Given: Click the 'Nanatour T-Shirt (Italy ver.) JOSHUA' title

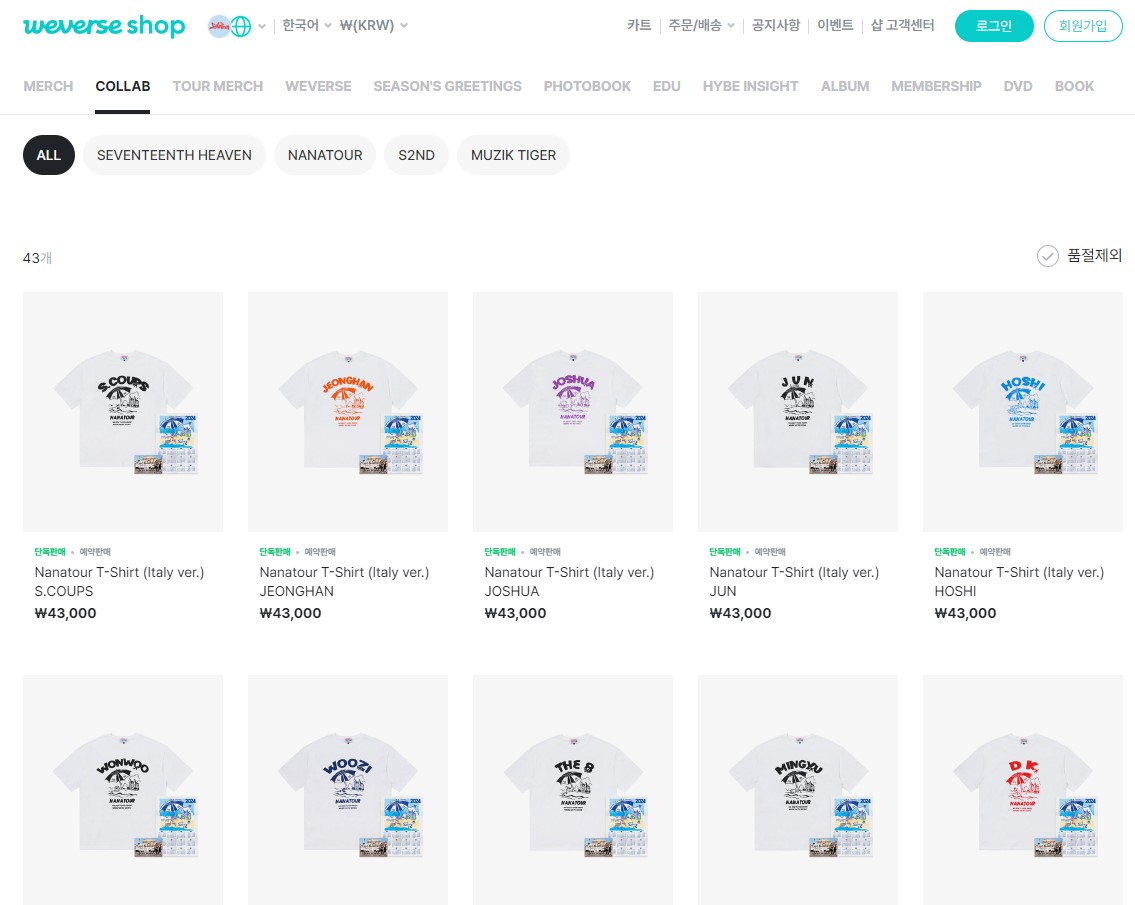Looking at the screenshot, I should tap(570, 581).
